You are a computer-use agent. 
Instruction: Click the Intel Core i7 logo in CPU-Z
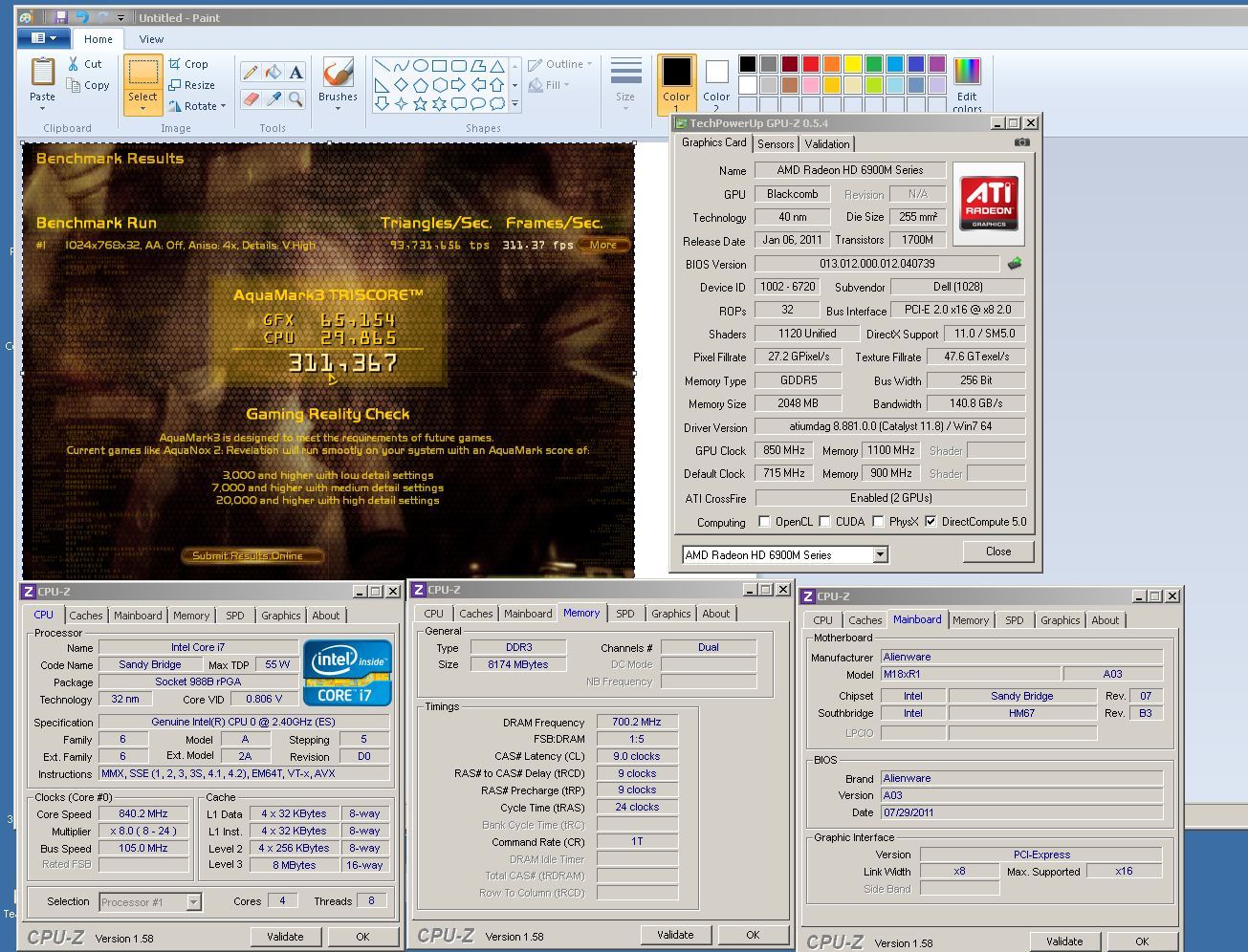tap(346, 673)
